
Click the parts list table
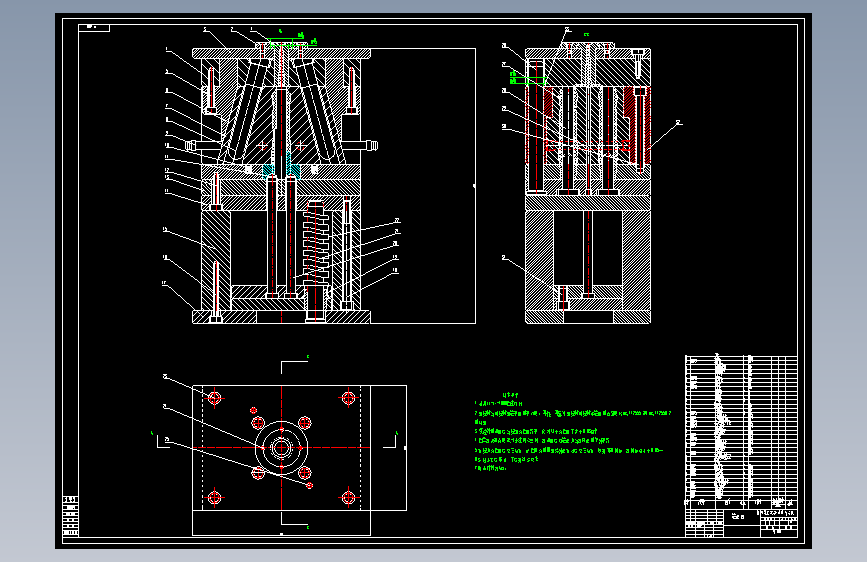point(741,431)
